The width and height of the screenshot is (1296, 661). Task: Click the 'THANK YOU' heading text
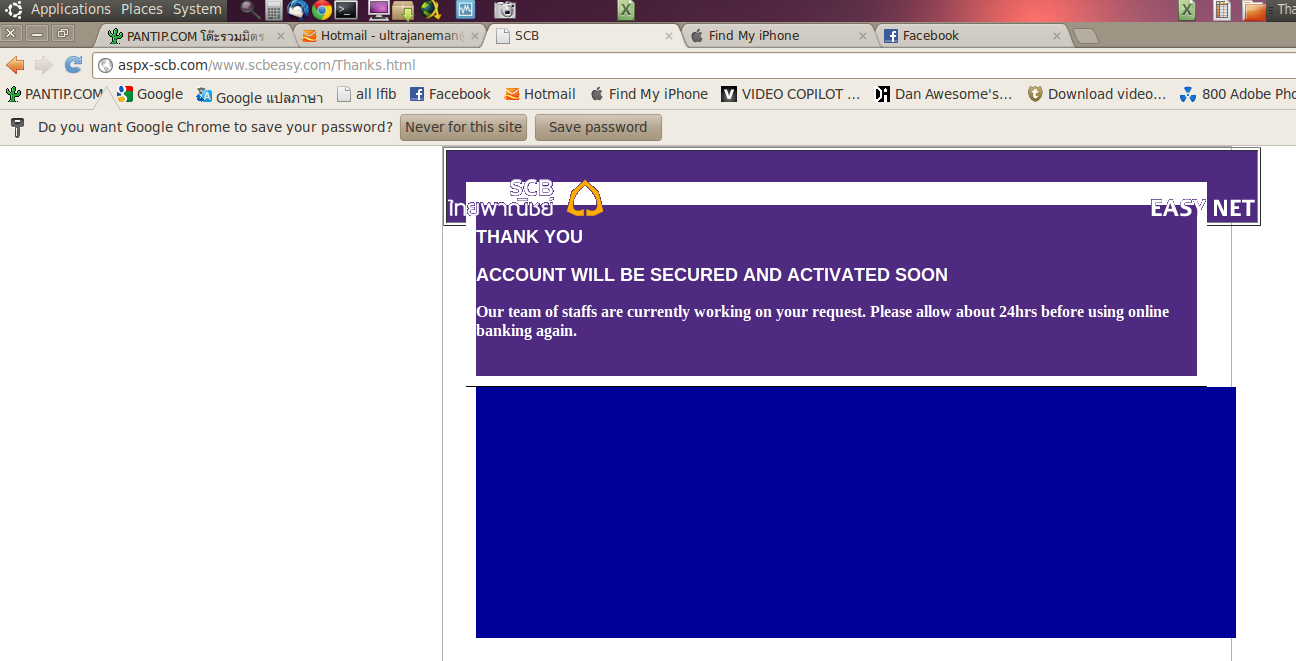coord(529,237)
